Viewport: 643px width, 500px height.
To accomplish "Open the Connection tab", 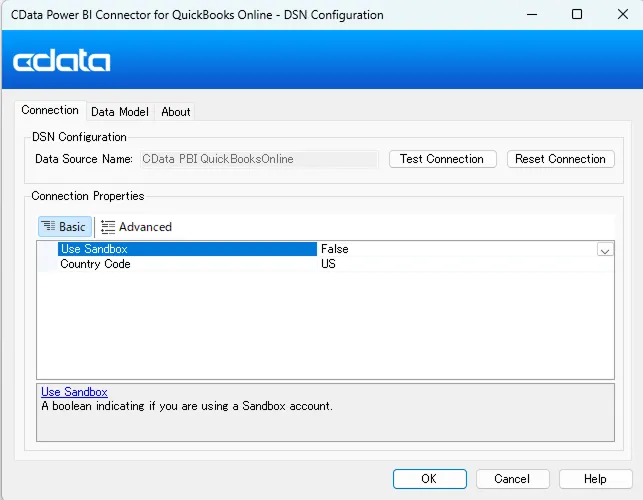I will click(x=50, y=110).
